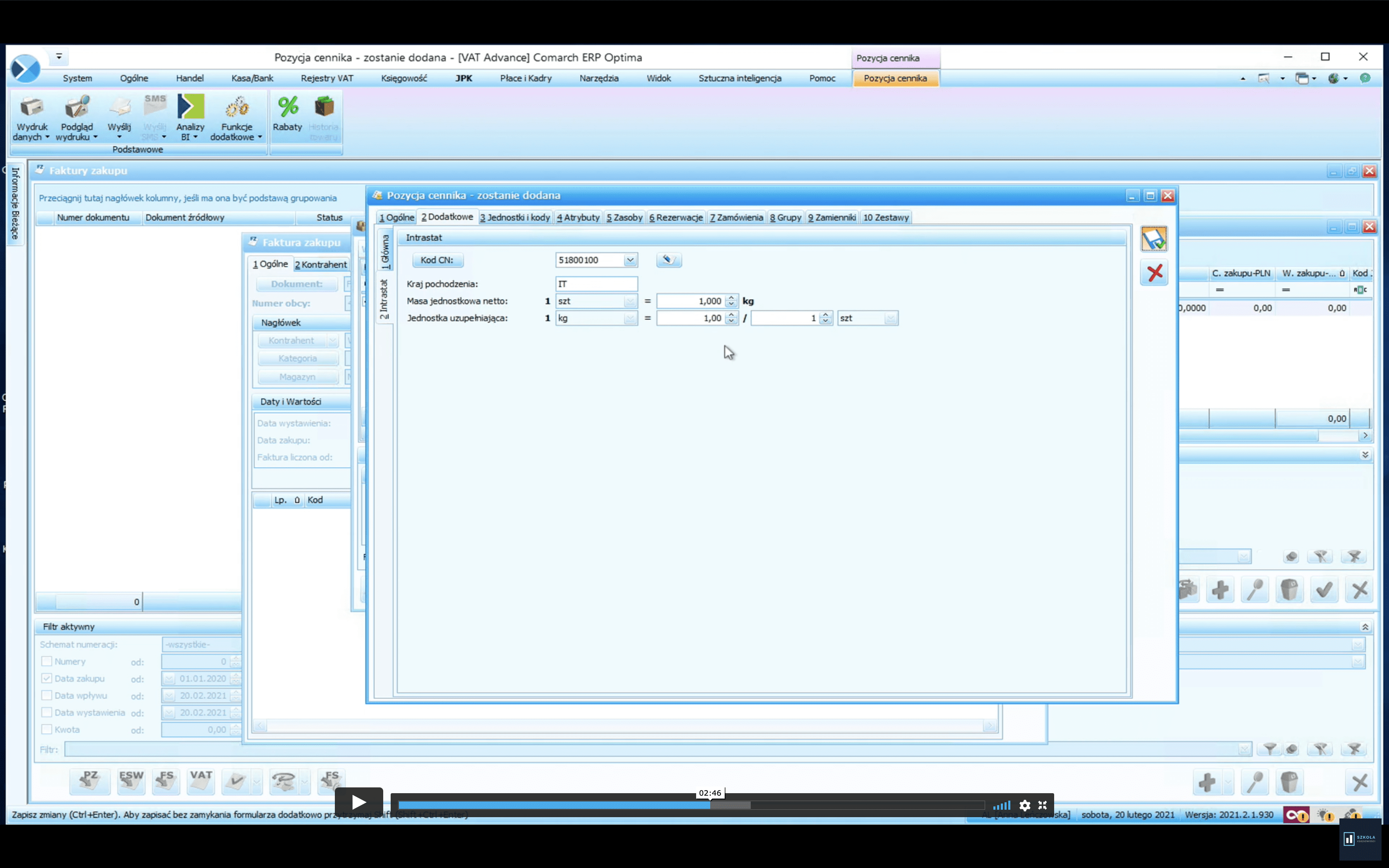Toggle the Data wpływu filter checkbox
Image resolution: width=1389 pixels, height=868 pixels.
coord(46,695)
